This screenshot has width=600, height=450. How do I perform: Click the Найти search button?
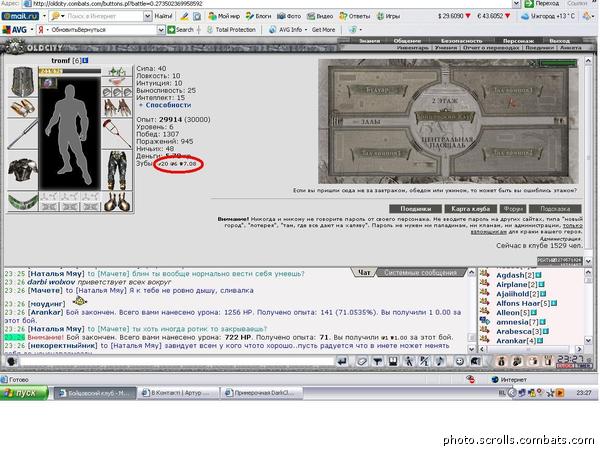click(163, 16)
